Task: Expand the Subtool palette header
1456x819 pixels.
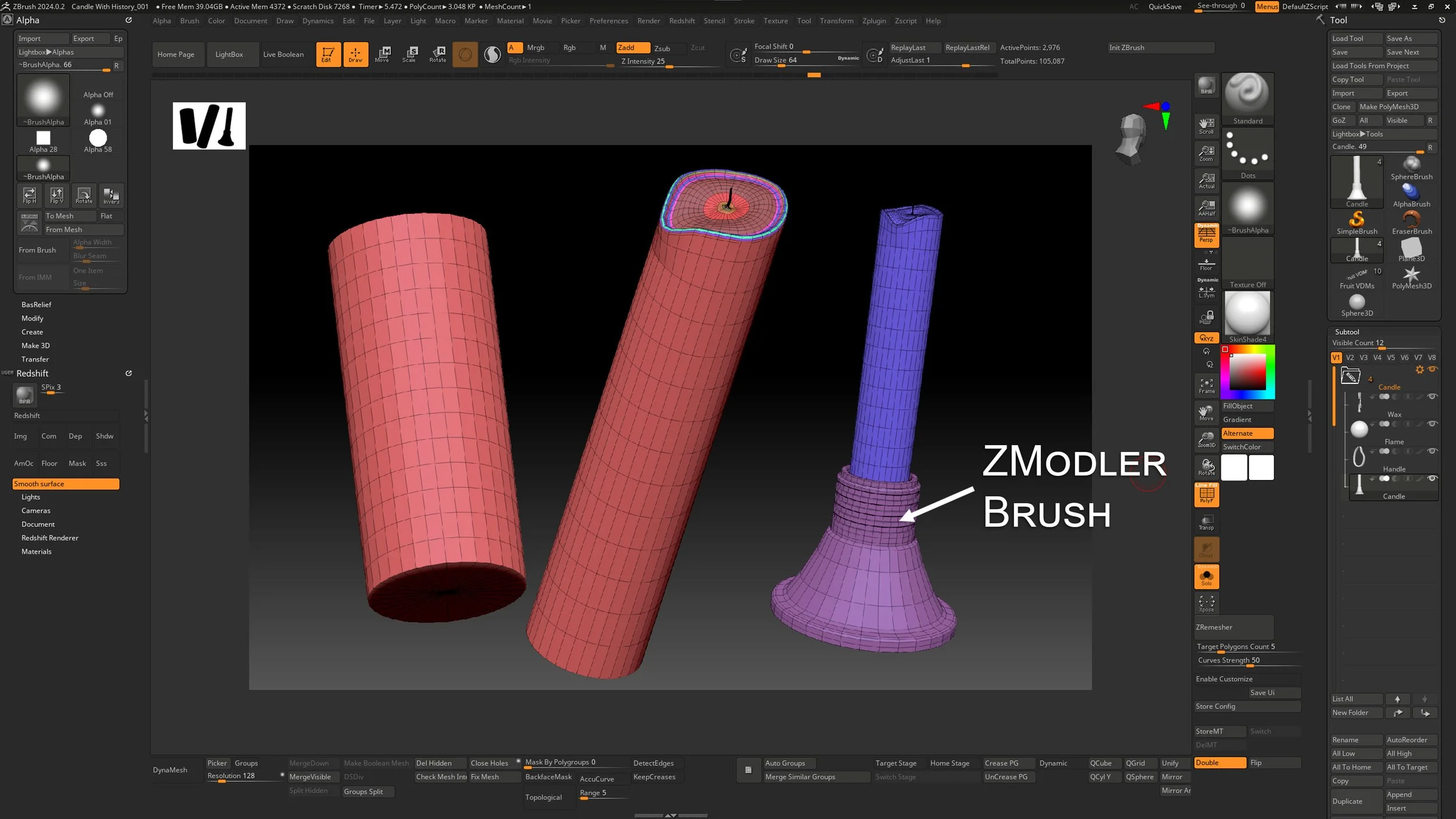Action: (1347, 331)
